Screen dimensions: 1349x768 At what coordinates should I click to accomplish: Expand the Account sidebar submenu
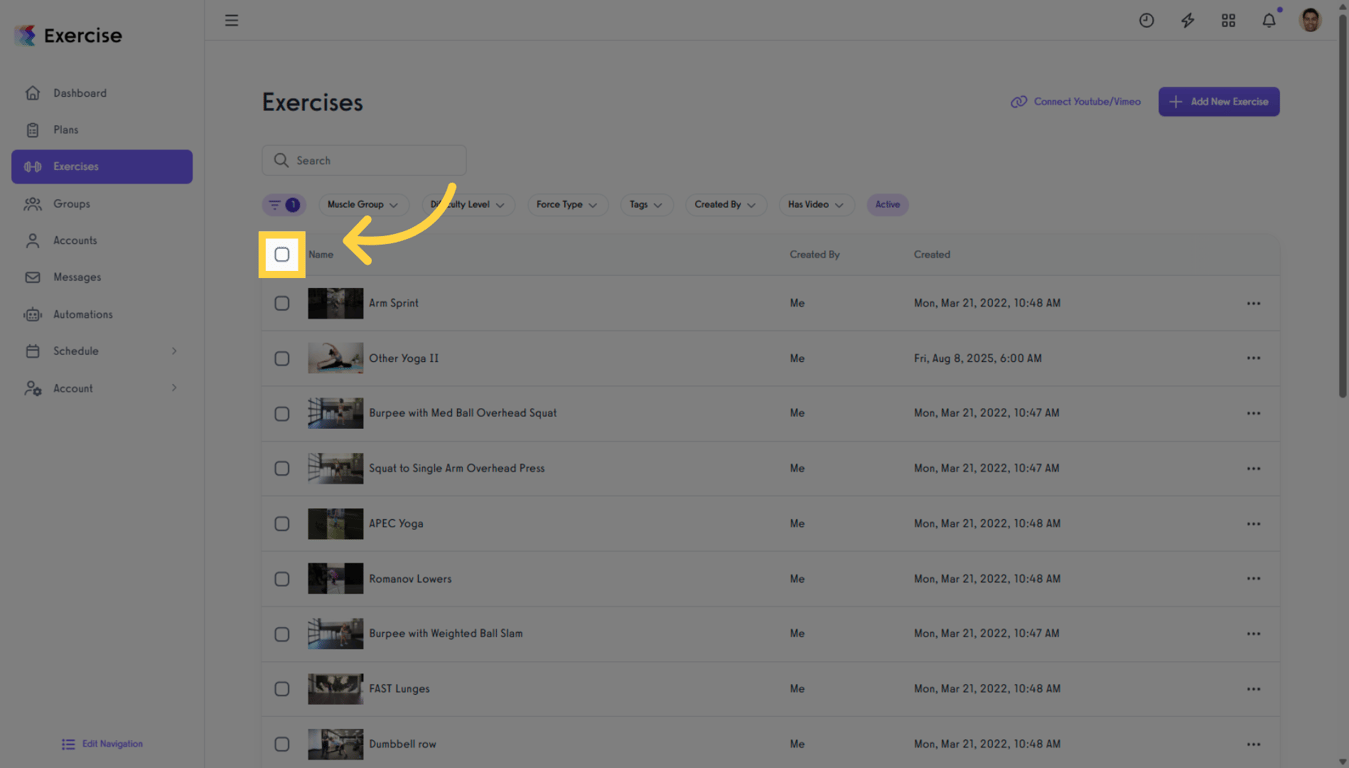click(x=174, y=388)
